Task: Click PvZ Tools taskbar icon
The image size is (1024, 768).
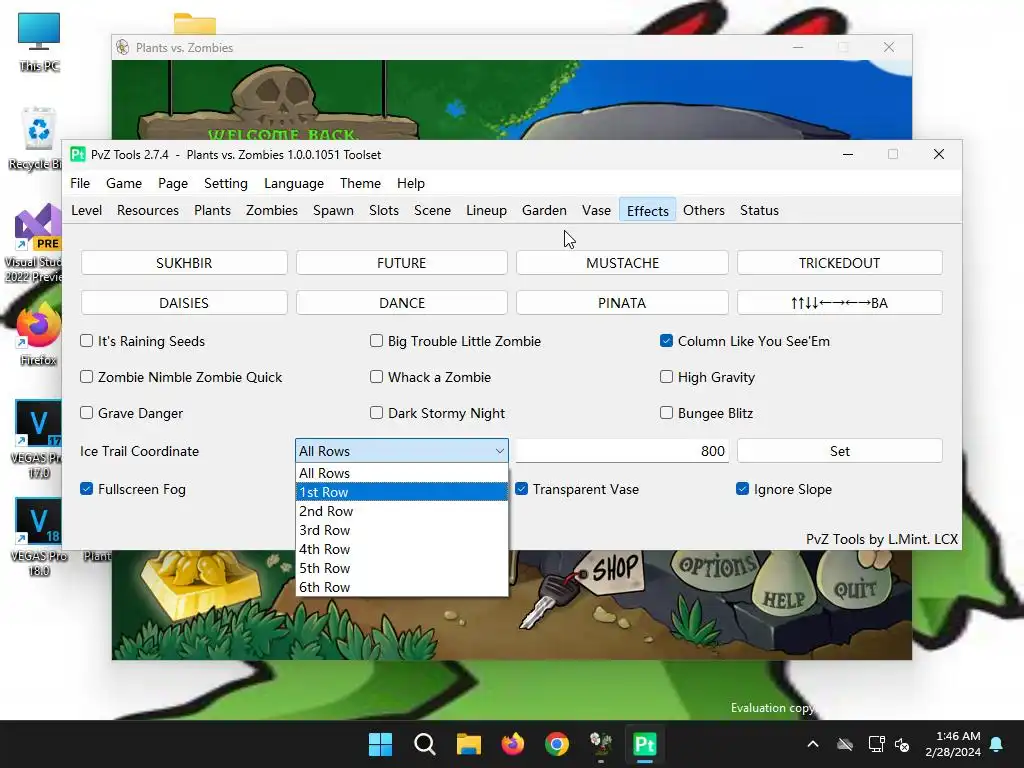Action: click(645, 744)
